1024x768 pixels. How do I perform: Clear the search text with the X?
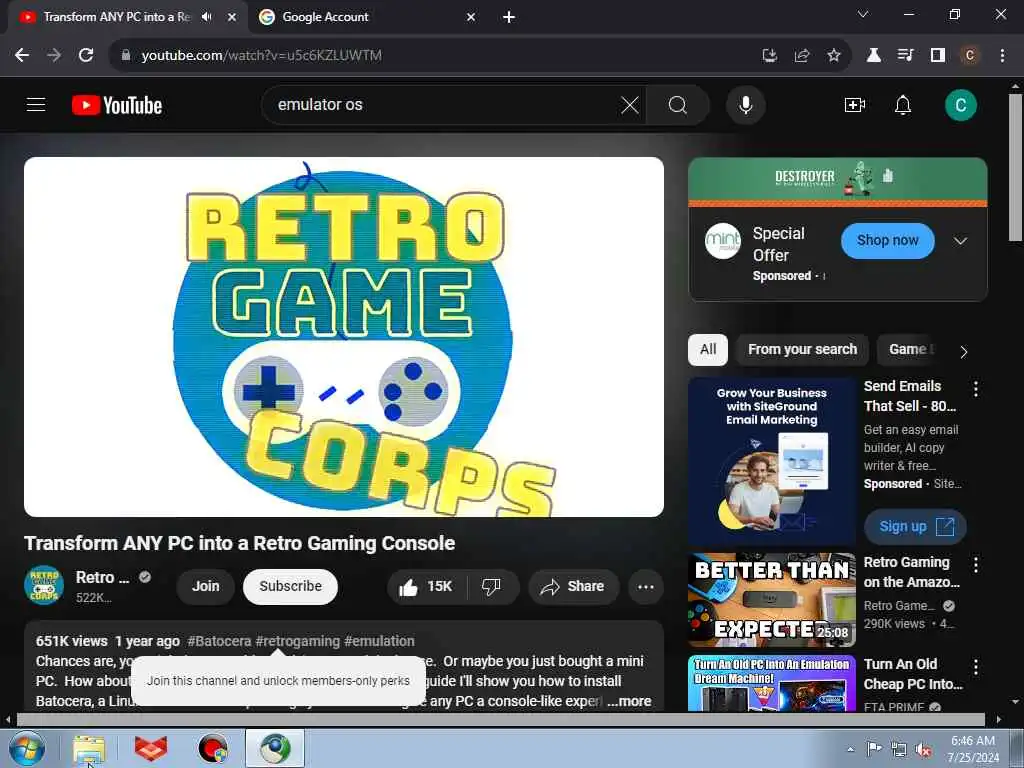(x=630, y=105)
